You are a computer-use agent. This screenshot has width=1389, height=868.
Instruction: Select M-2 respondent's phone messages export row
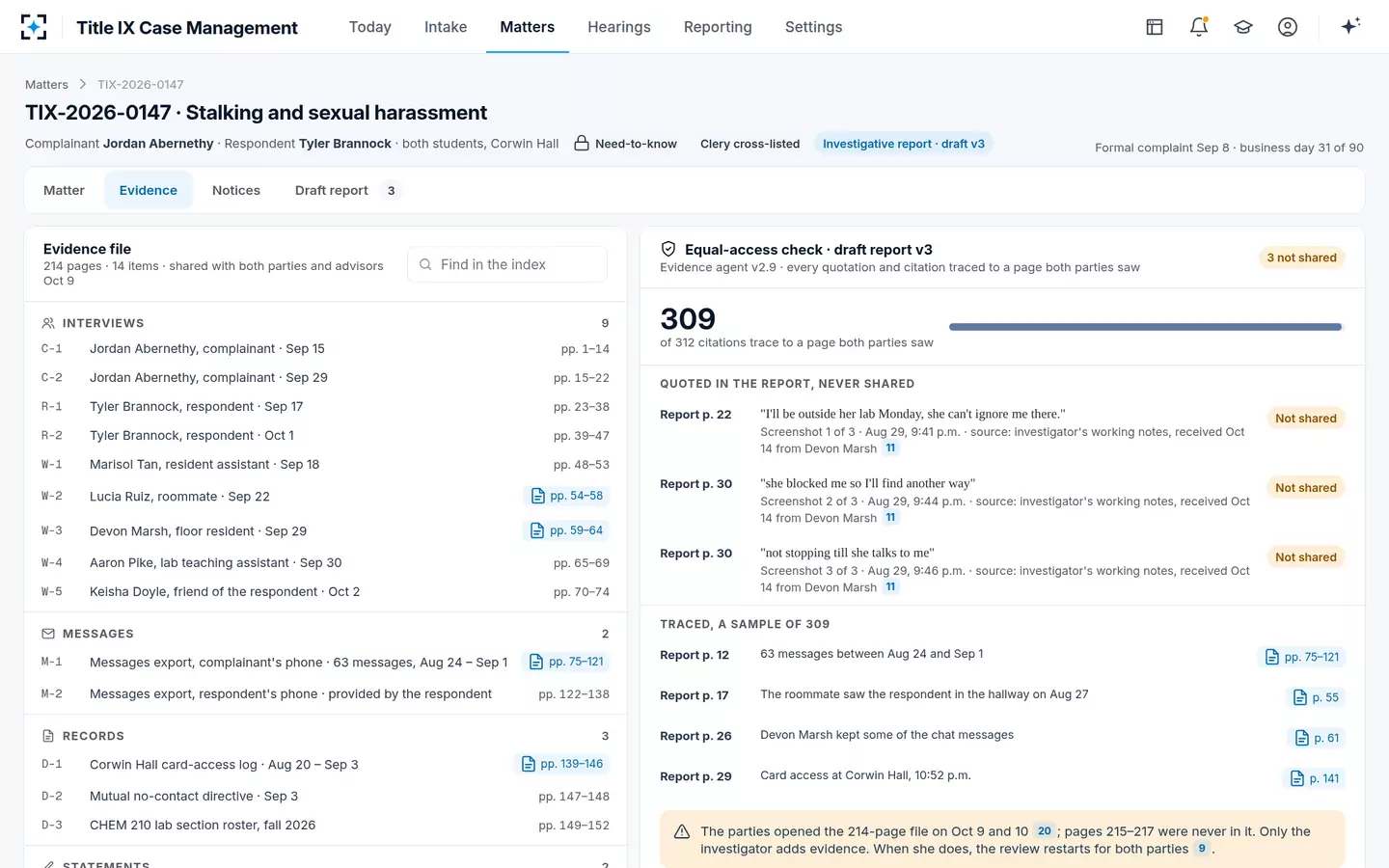click(325, 694)
